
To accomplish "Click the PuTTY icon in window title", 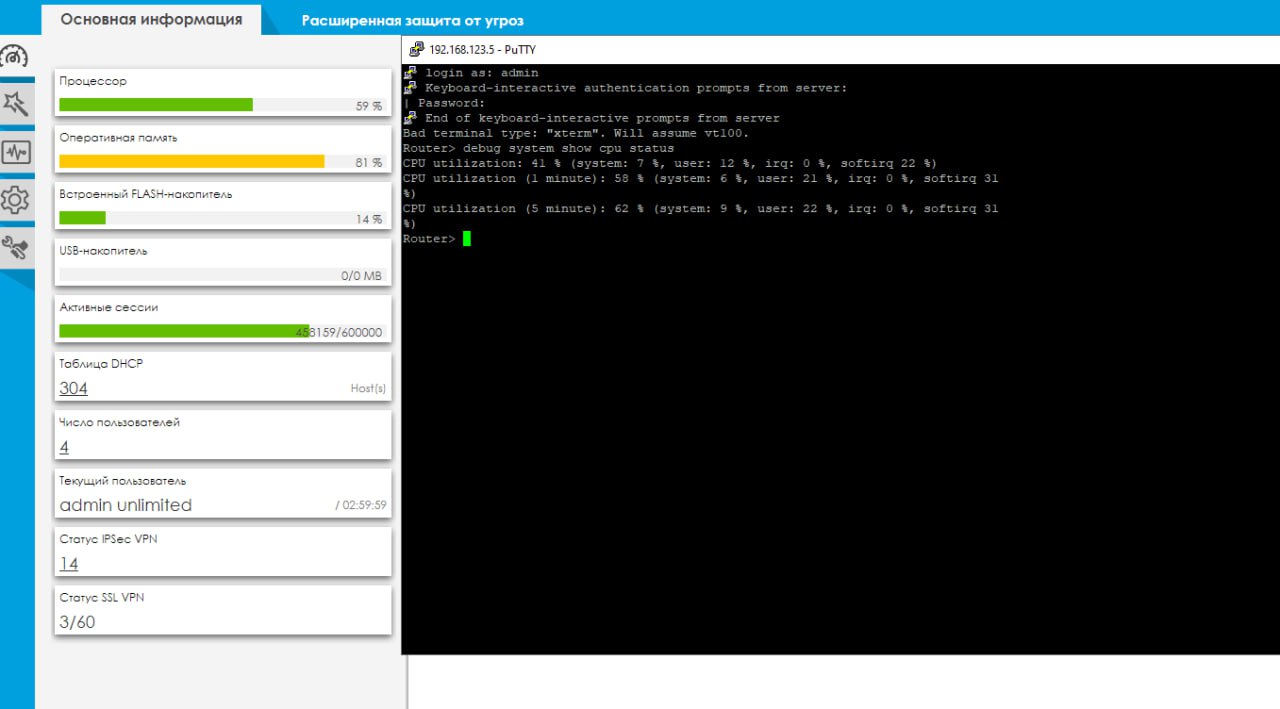I will coord(417,49).
